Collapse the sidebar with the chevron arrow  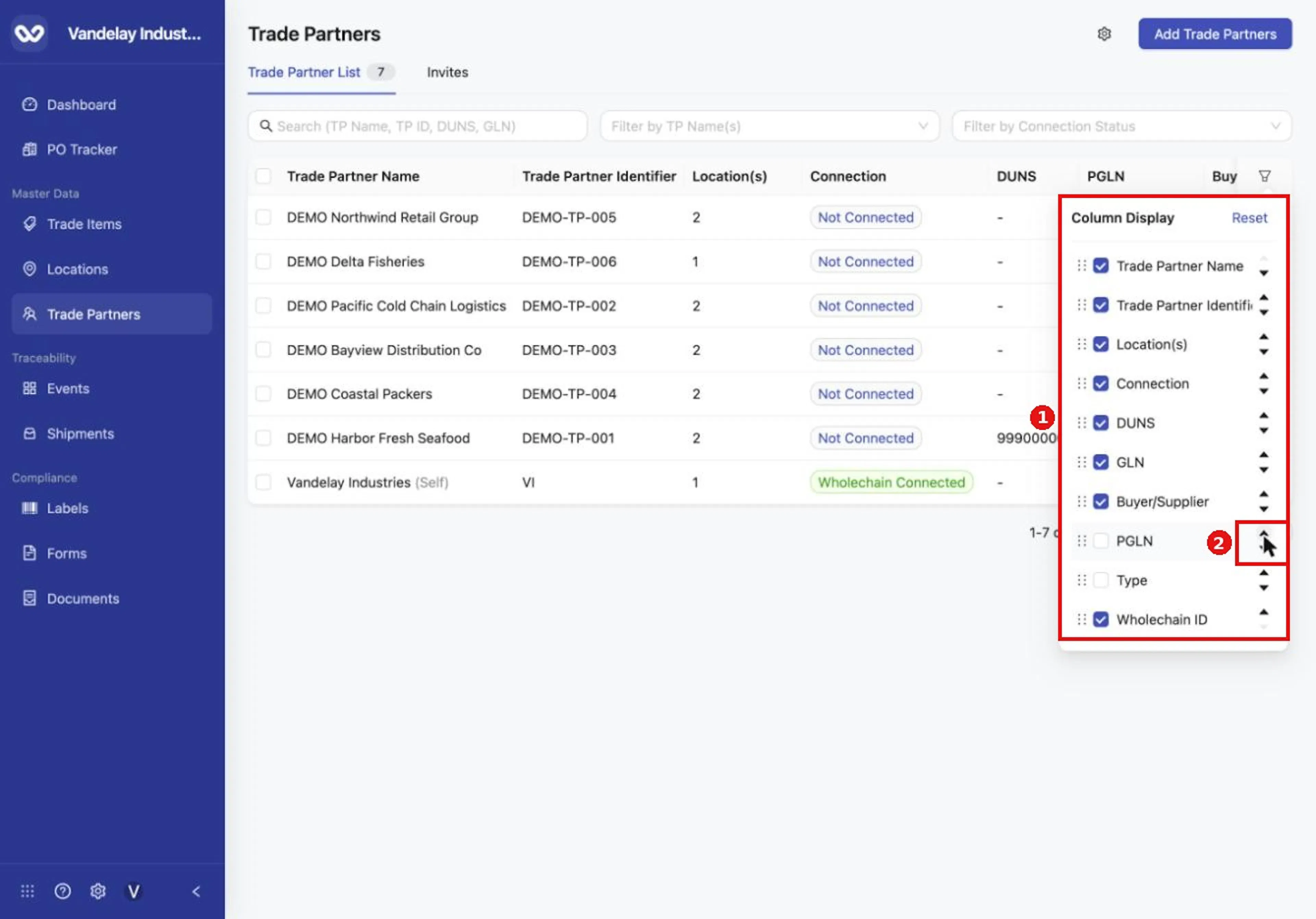tap(196, 891)
